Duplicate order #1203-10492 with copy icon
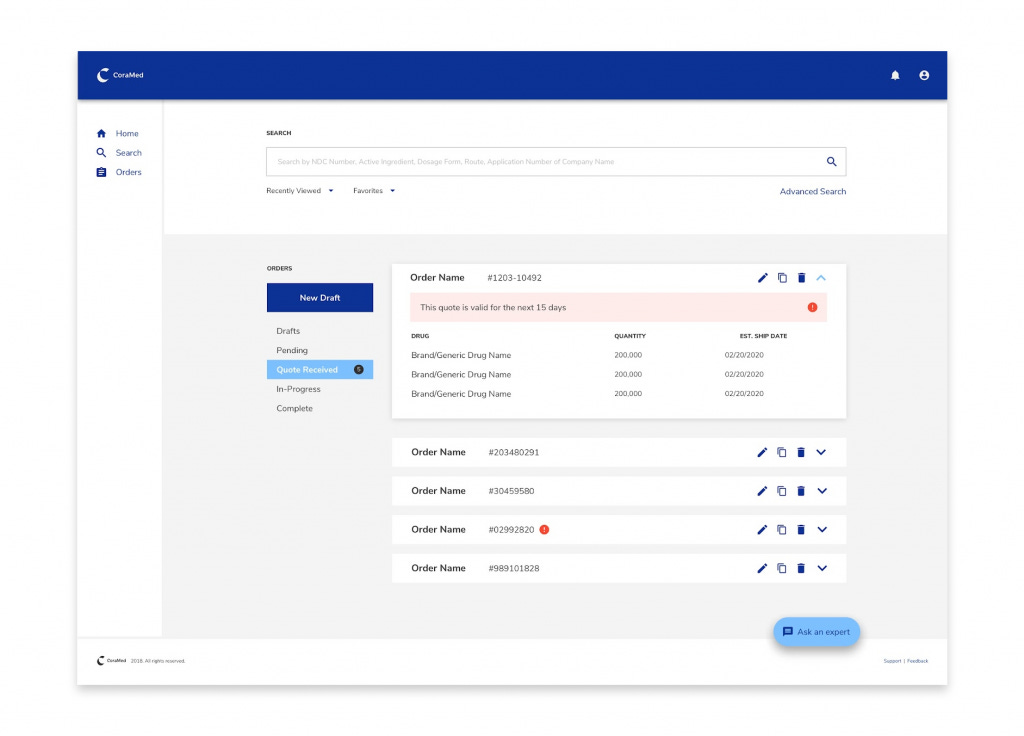The height and width of the screenshot is (736, 1024). point(782,278)
